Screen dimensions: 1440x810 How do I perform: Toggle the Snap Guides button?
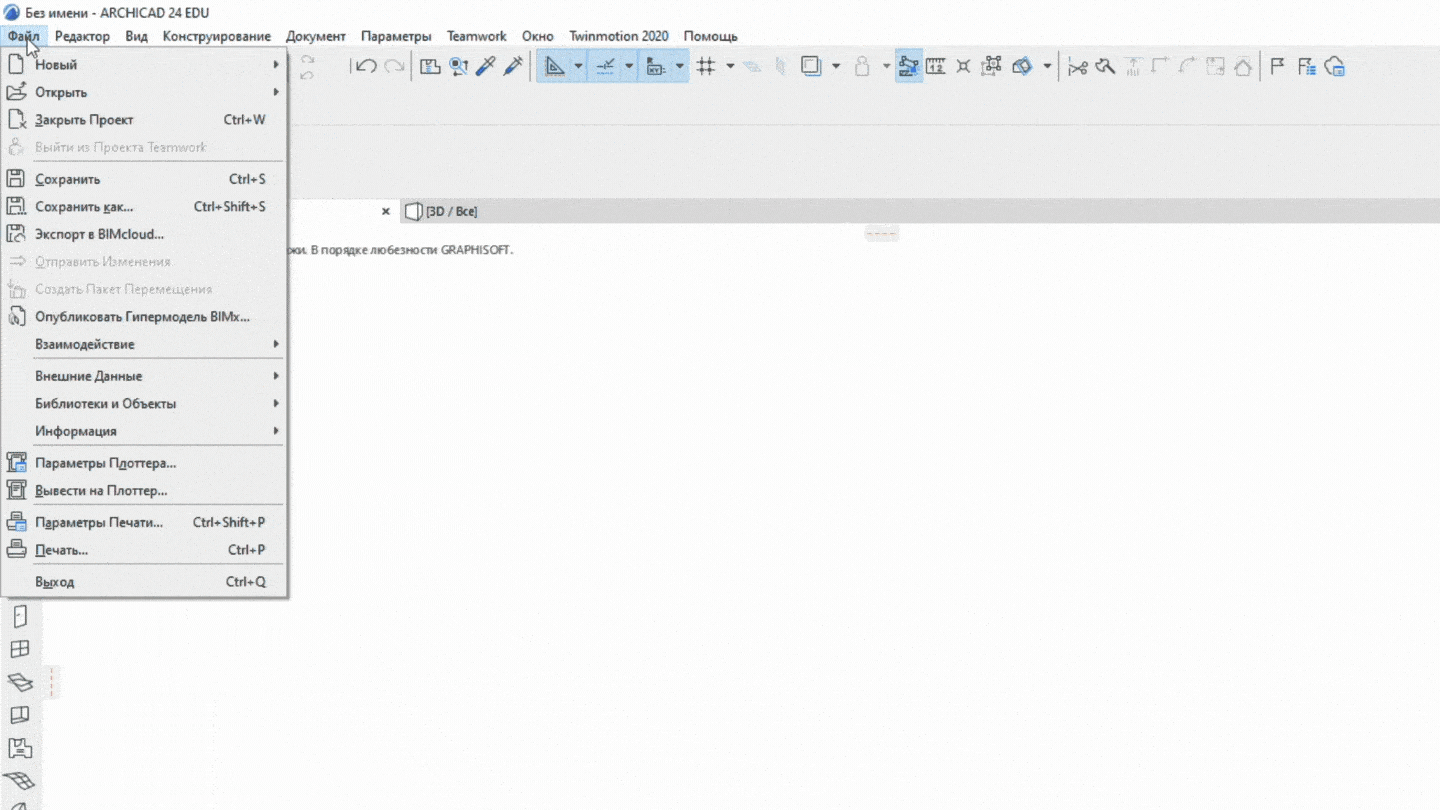click(605, 67)
